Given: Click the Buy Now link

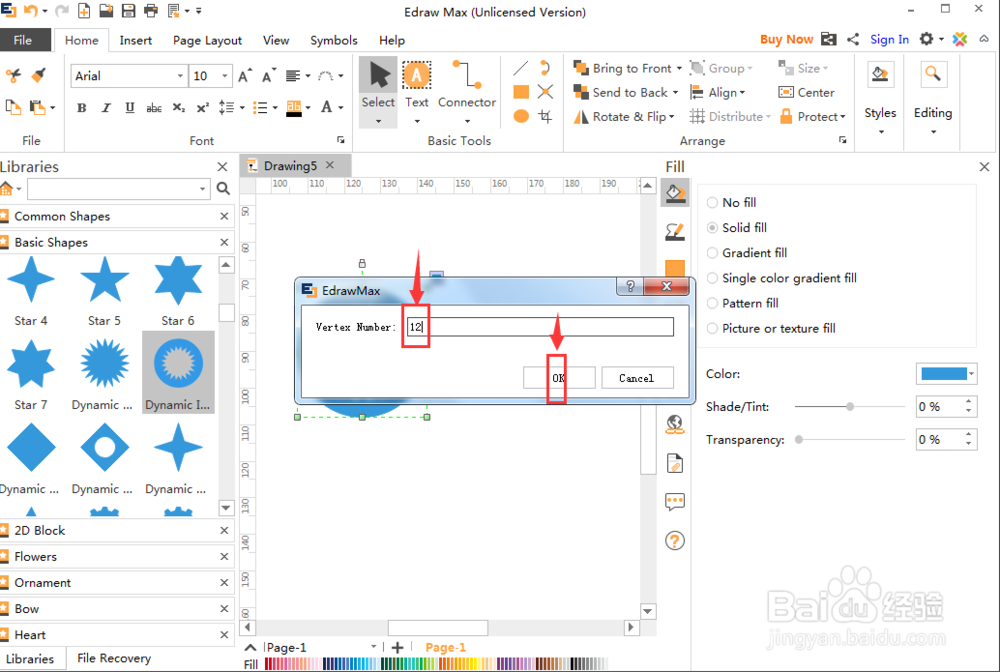Looking at the screenshot, I should click(786, 40).
